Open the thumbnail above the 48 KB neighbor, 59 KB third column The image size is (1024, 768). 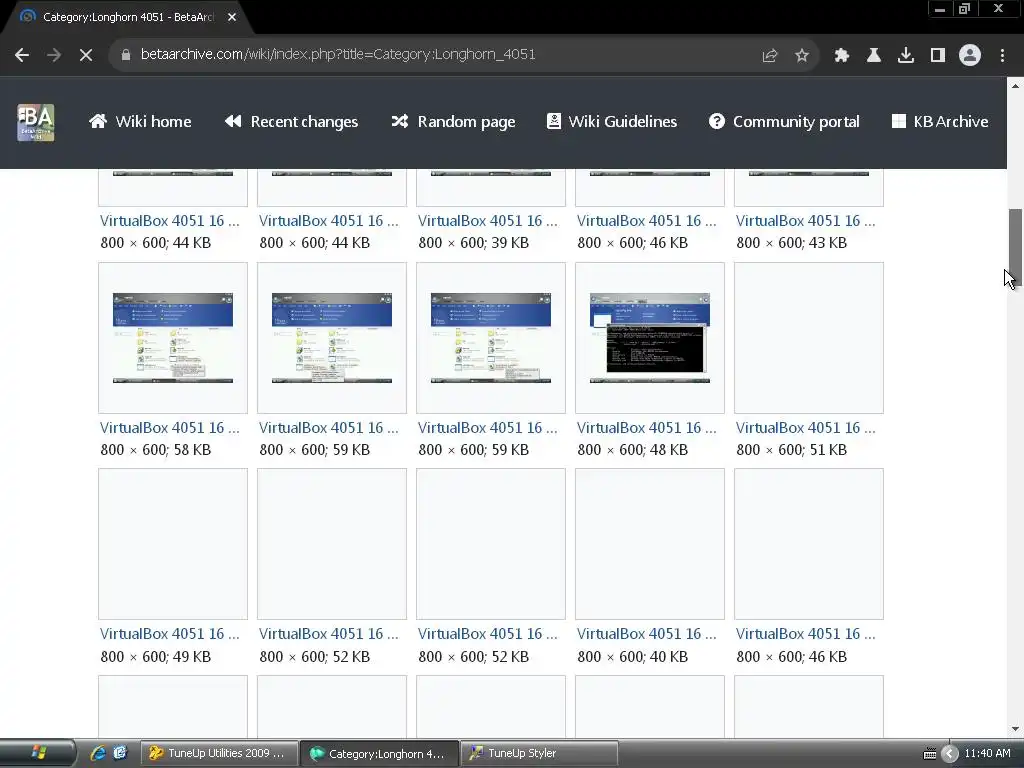click(491, 338)
